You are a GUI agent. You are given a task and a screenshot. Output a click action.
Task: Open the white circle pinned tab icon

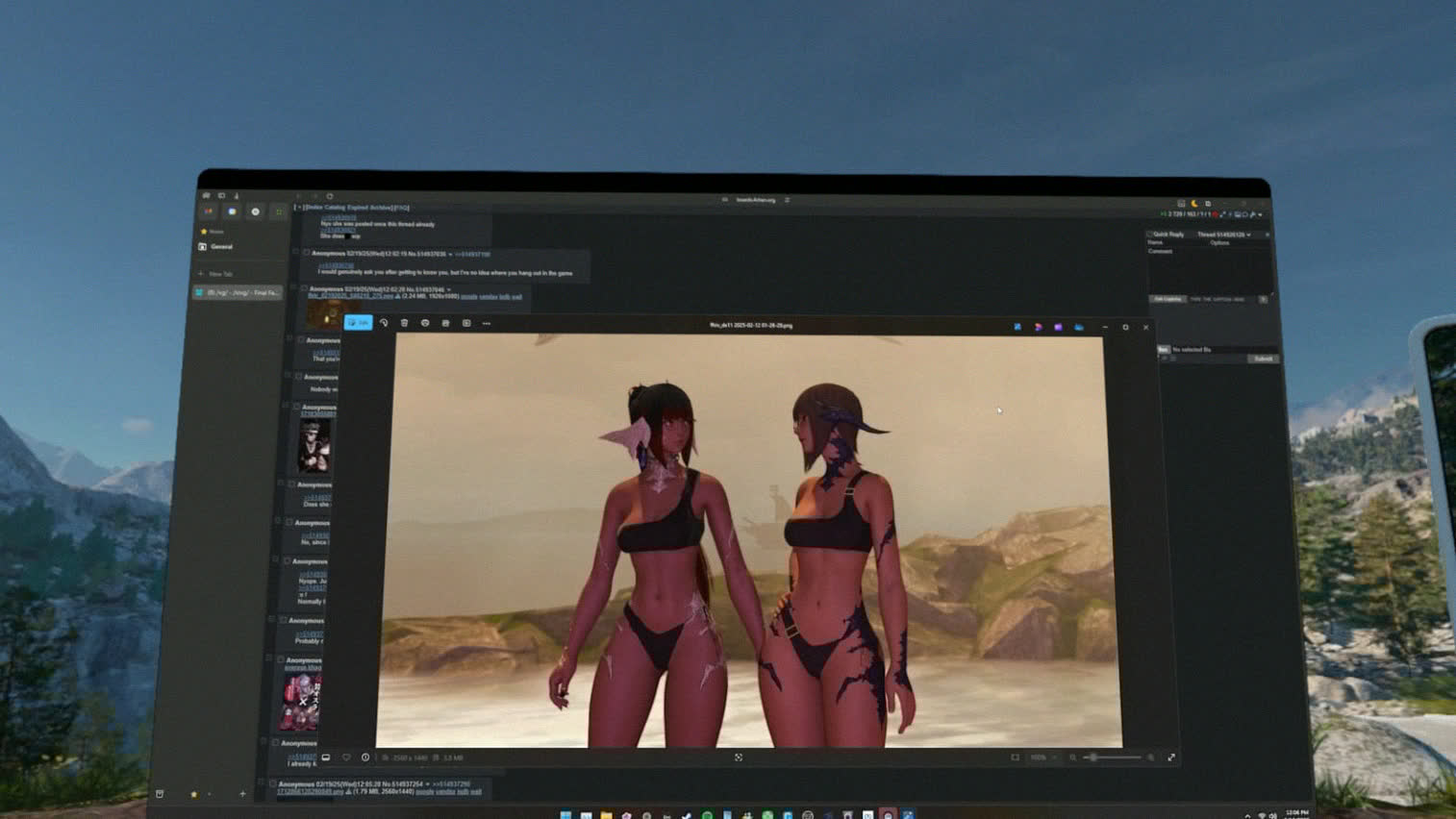[255, 211]
